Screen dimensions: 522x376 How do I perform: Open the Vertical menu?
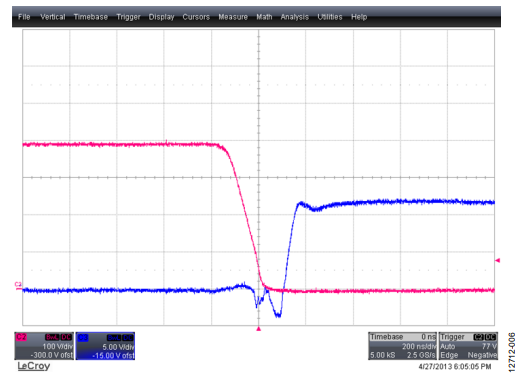(x=52, y=17)
